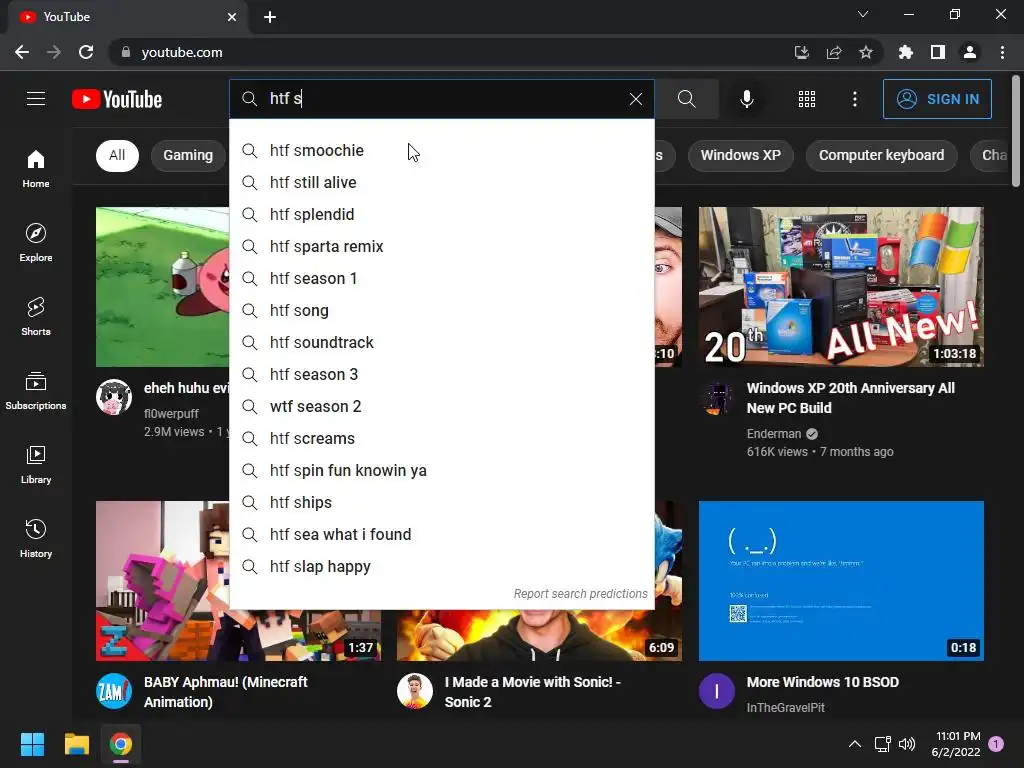1024x768 pixels.
Task: Open the YouTube hamburger guide menu
Action: (36, 99)
